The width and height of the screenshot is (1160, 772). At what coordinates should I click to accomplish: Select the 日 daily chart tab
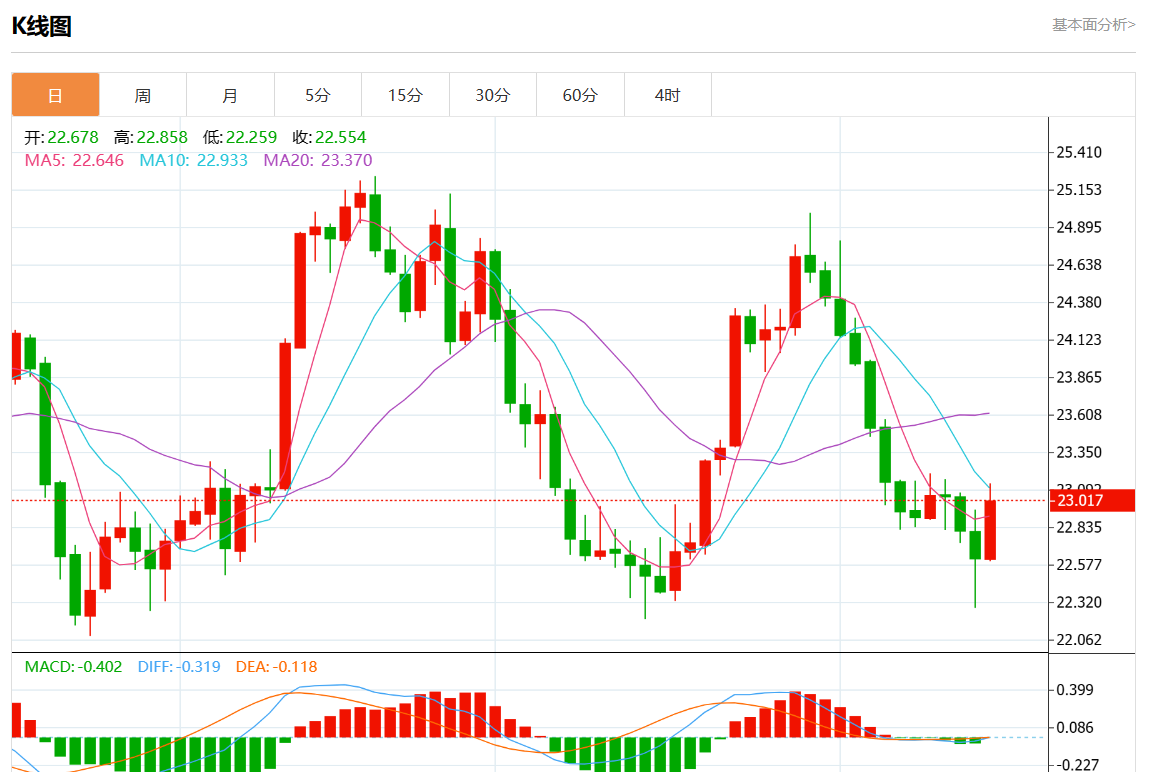click(x=55, y=95)
